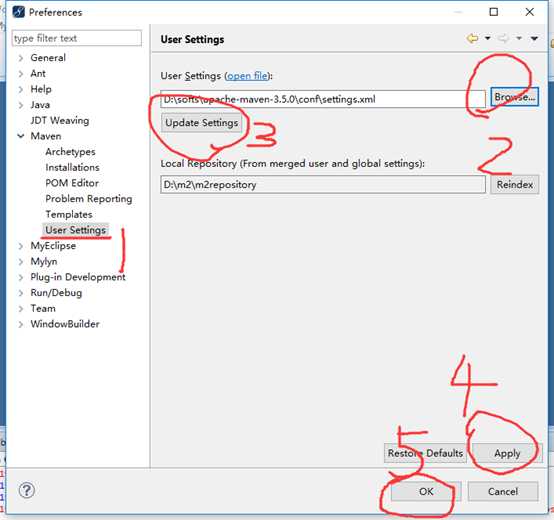Expand the Java tree node
Viewport: 554px width, 520px height.
[20, 105]
